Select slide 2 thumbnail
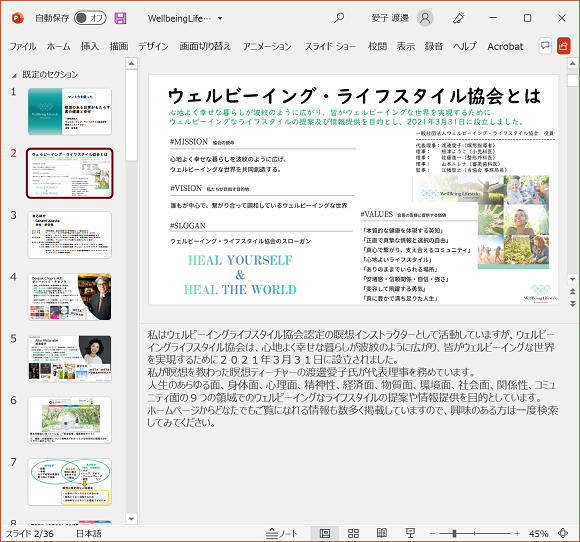The image size is (580, 542). (x=70, y=173)
